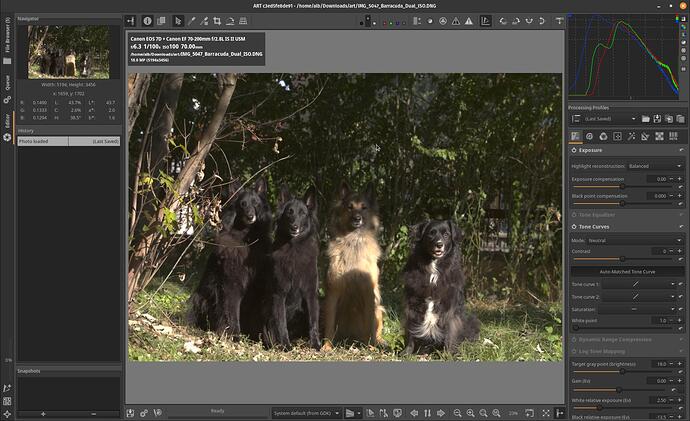
Task: Toggle Tone Curves module on or off
Action: (572, 227)
